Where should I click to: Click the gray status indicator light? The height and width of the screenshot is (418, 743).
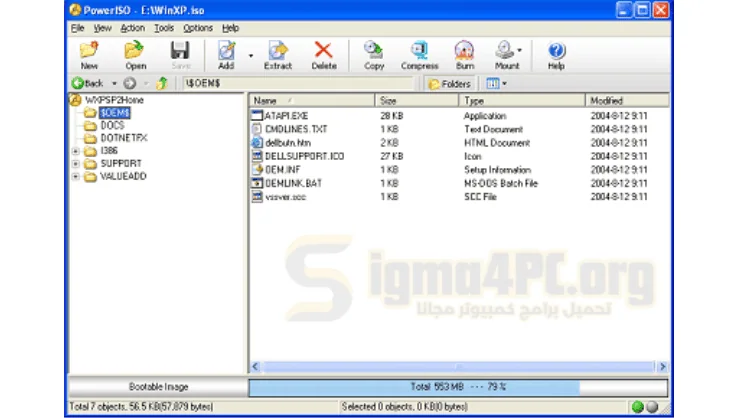[x=652, y=407]
